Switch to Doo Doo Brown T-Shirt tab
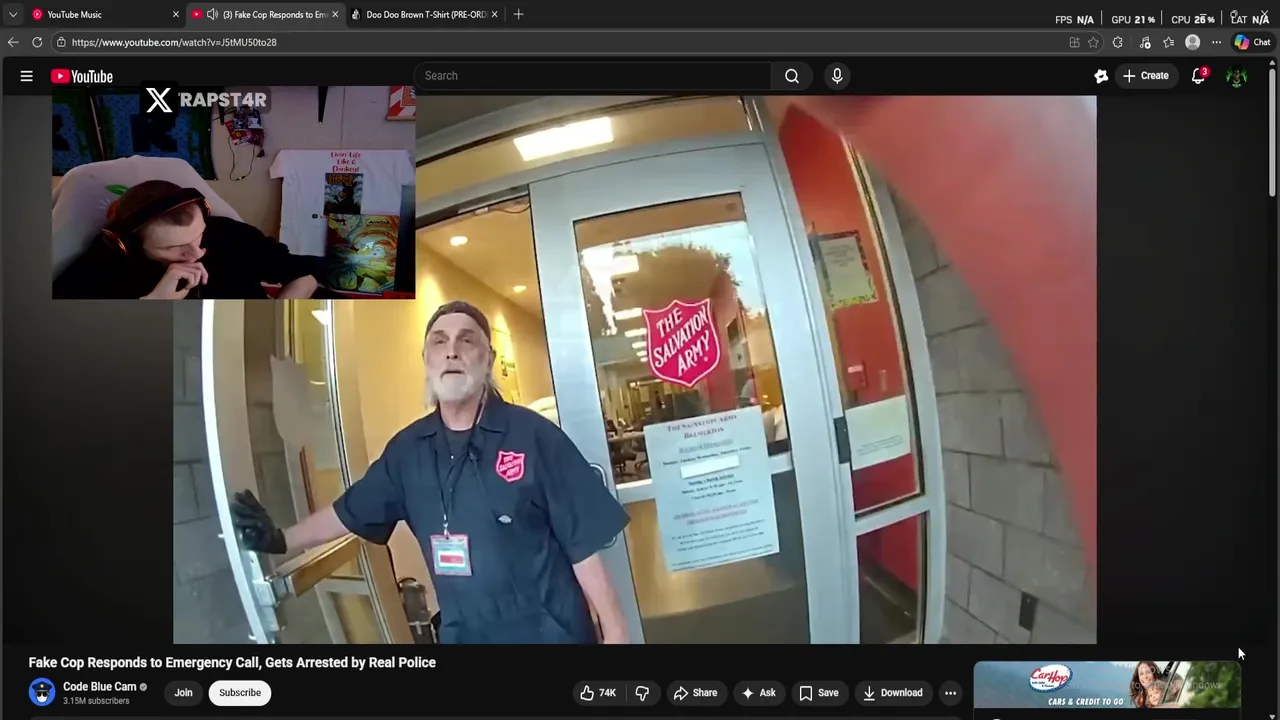The height and width of the screenshot is (720, 1280). pos(426,14)
